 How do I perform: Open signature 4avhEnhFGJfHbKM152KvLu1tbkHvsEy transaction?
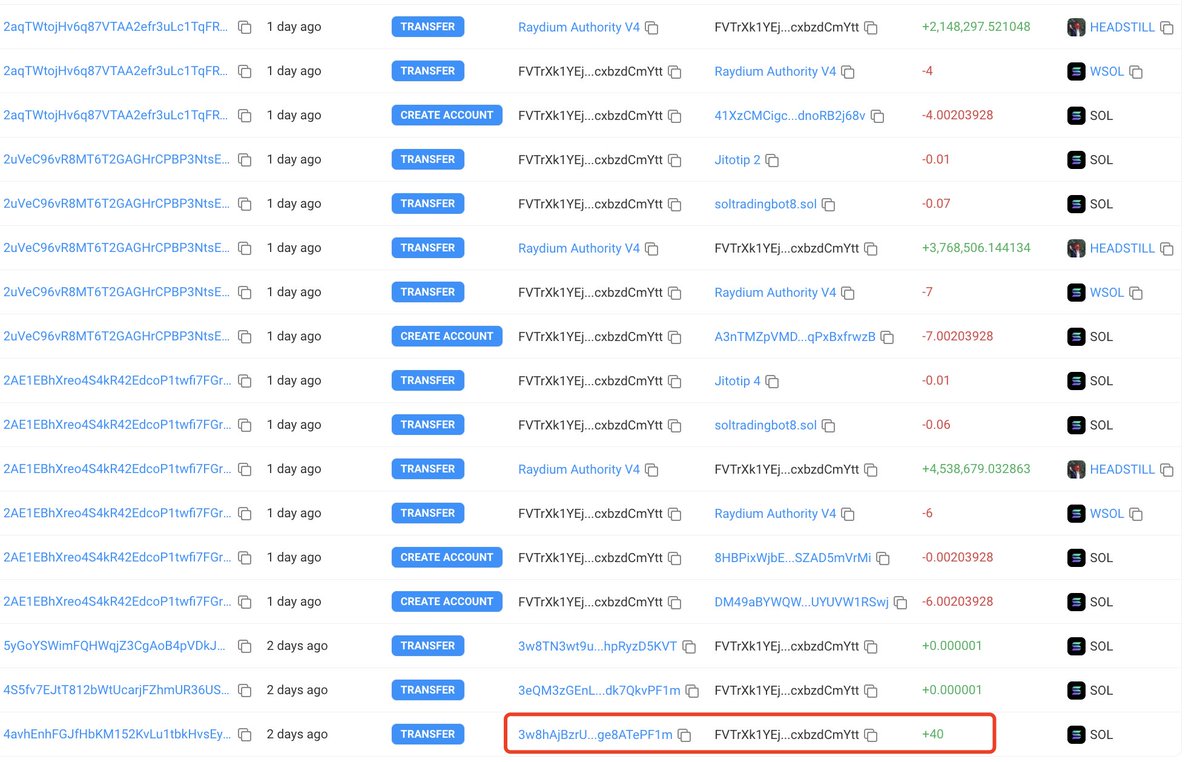[116, 734]
